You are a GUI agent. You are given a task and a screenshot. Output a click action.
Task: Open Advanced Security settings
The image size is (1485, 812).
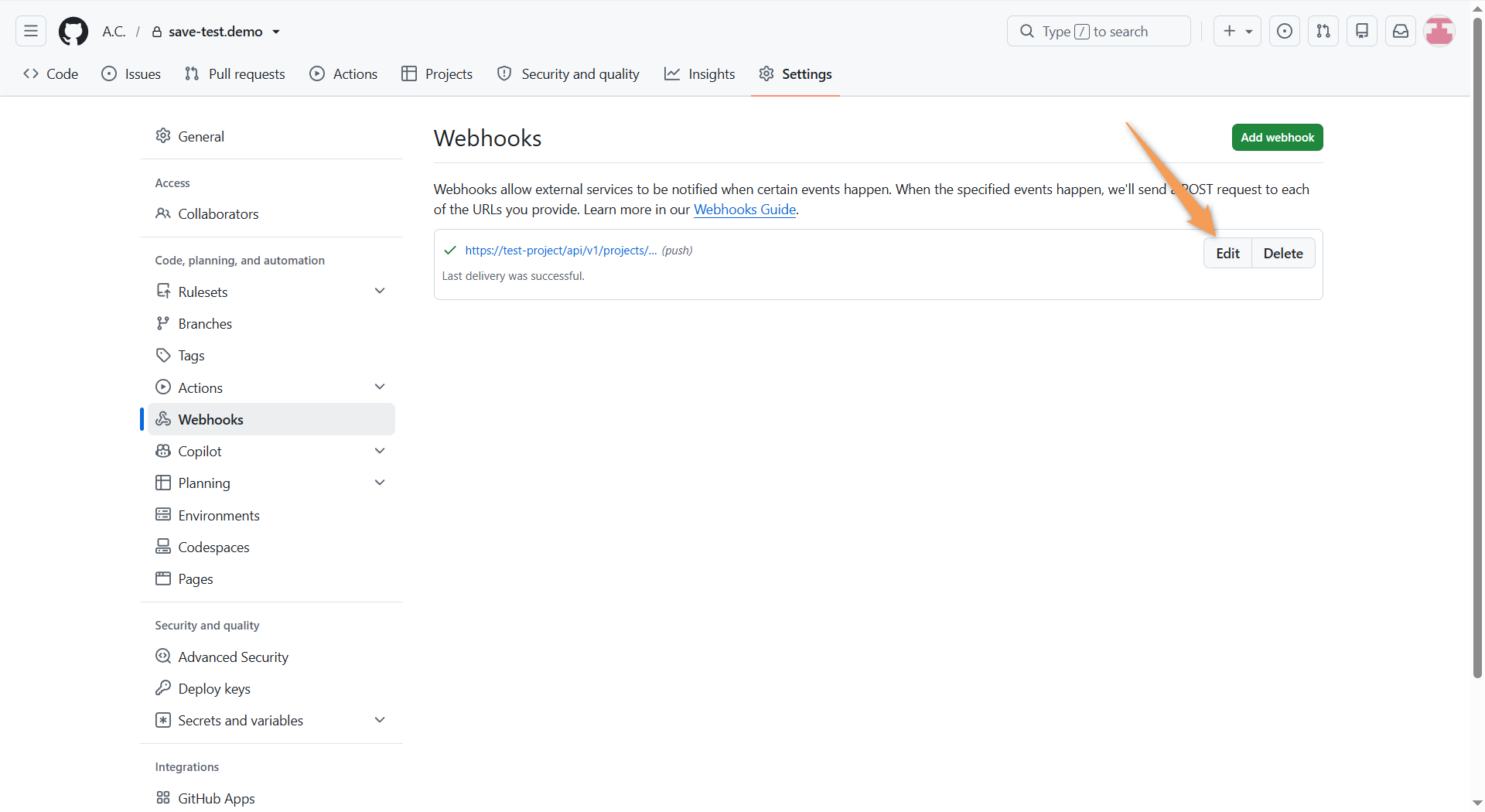click(271, 657)
